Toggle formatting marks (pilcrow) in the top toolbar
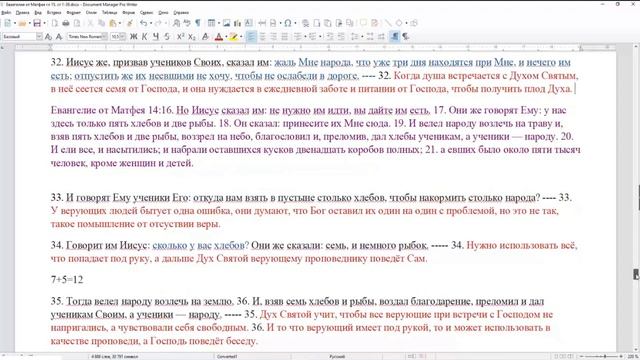This screenshot has width=640, height=360. [x=198, y=23]
